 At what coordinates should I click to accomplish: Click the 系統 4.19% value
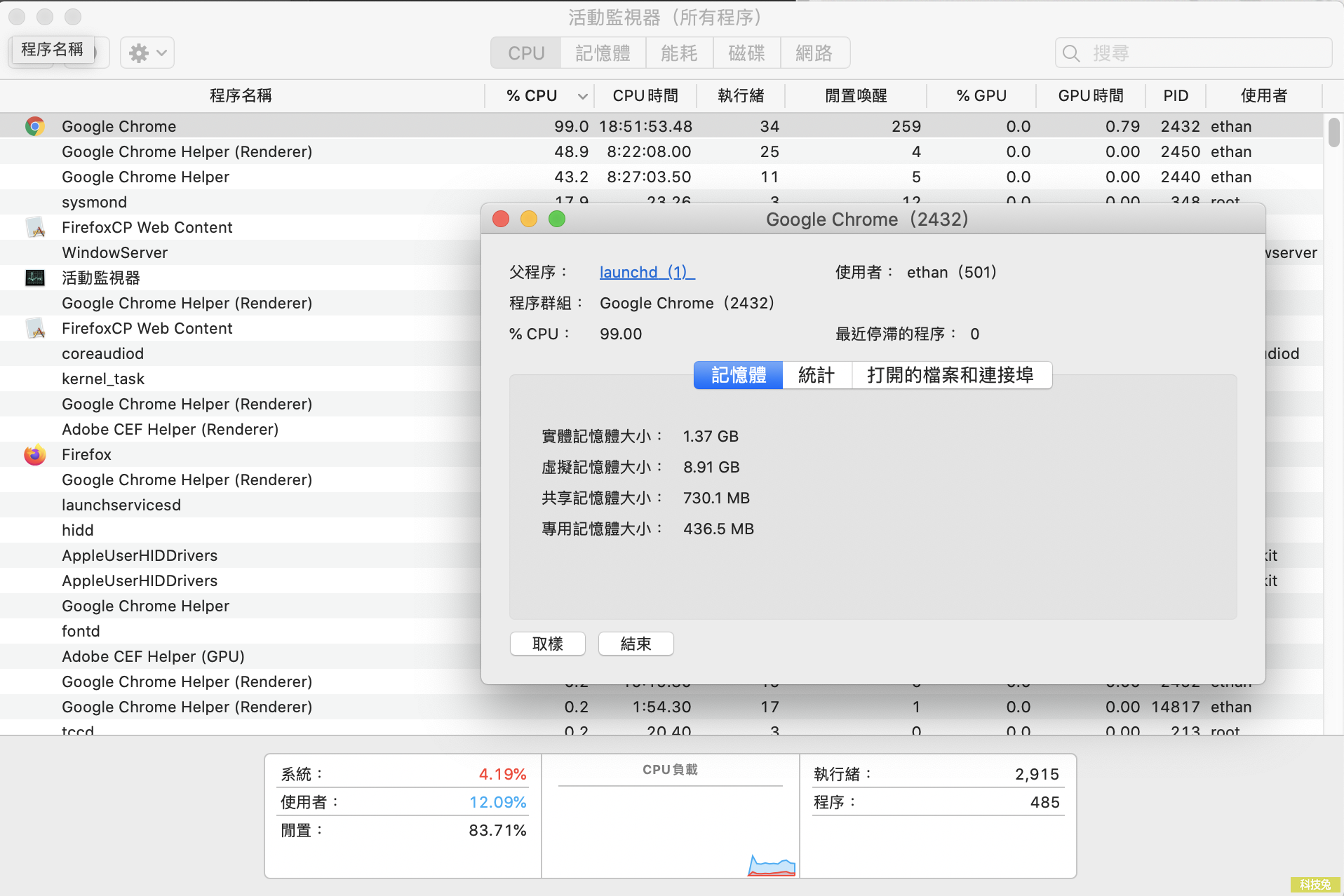(x=502, y=774)
